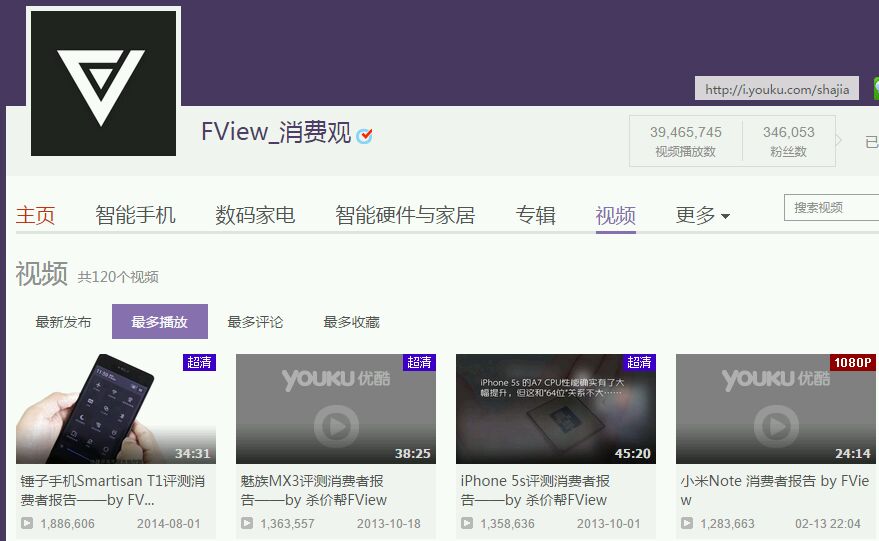Open title link 魅族MX3评测消费者报告
The image size is (879, 541).
(314, 490)
